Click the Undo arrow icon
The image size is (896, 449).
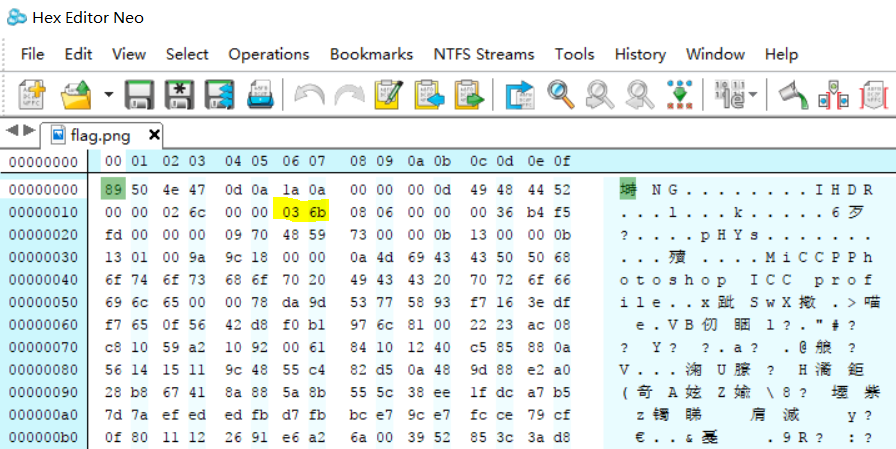[x=309, y=94]
